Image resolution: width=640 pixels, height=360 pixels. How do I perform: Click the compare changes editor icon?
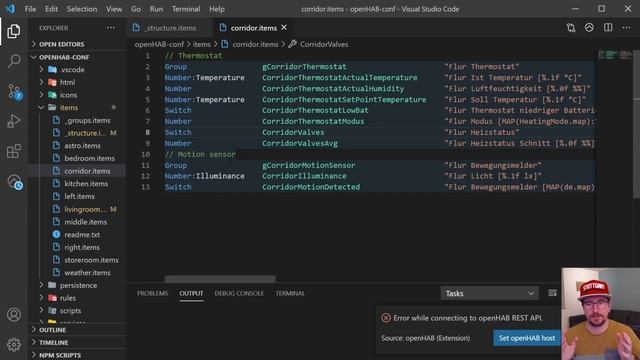(x=571, y=28)
